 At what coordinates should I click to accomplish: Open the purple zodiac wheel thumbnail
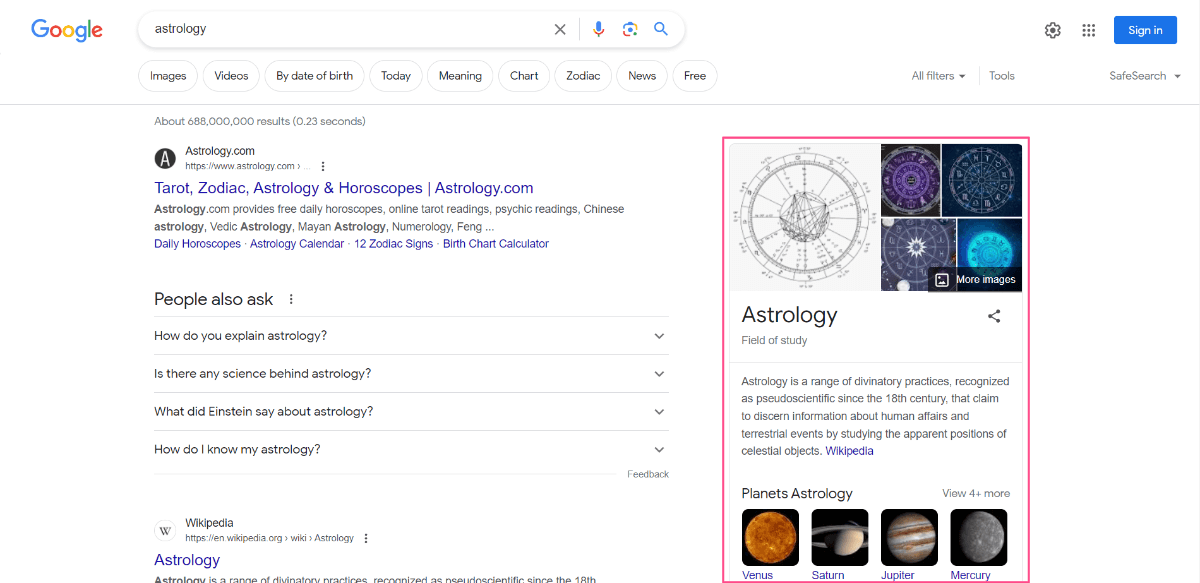911,180
